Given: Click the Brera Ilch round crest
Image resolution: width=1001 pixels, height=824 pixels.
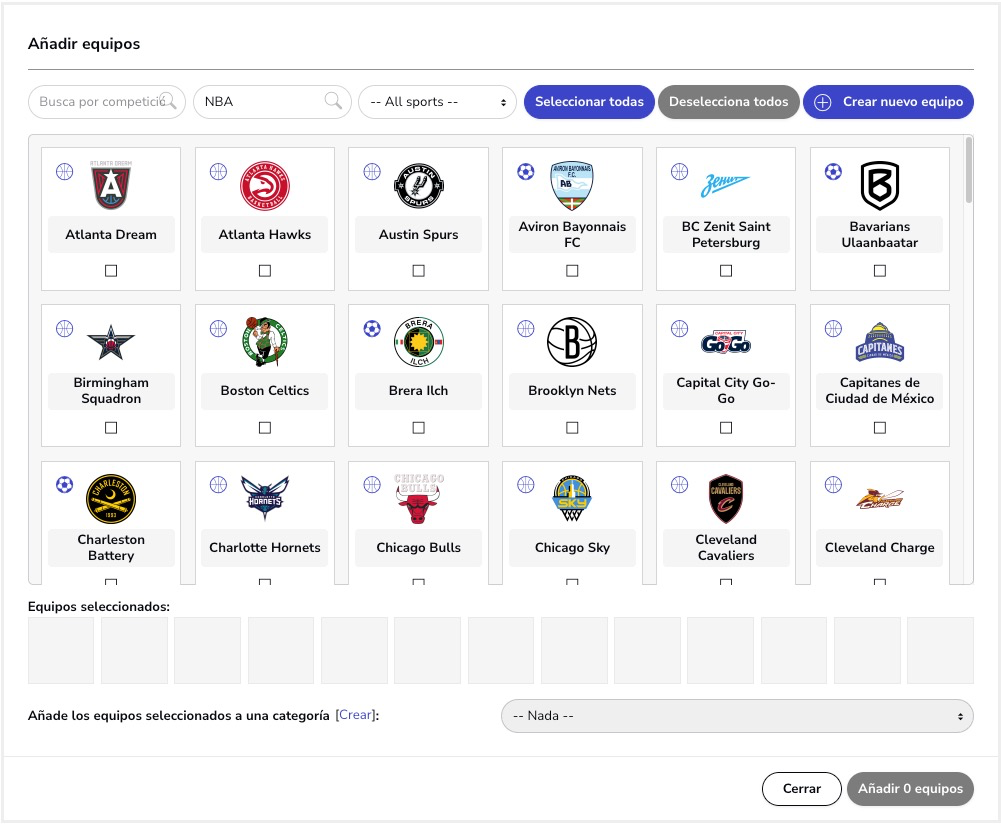Looking at the screenshot, I should [x=419, y=342].
